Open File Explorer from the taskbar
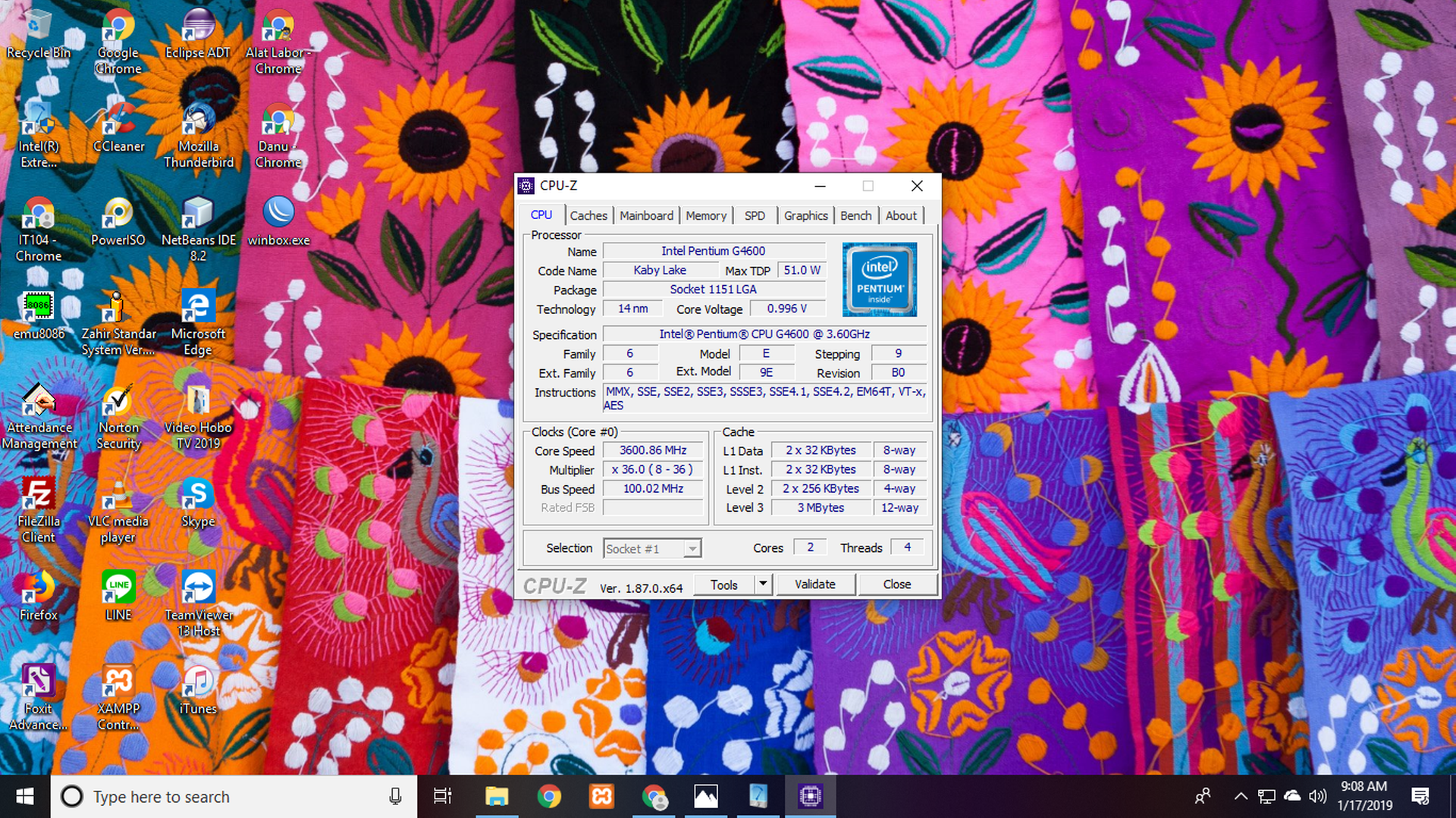 (497, 796)
